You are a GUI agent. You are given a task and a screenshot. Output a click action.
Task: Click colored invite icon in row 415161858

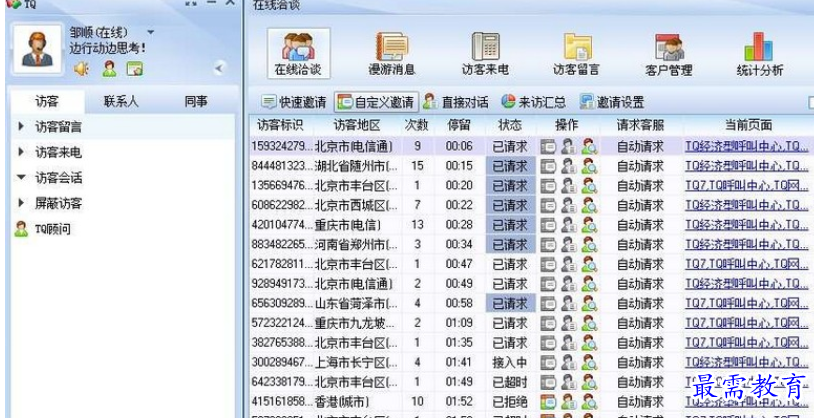click(x=548, y=401)
